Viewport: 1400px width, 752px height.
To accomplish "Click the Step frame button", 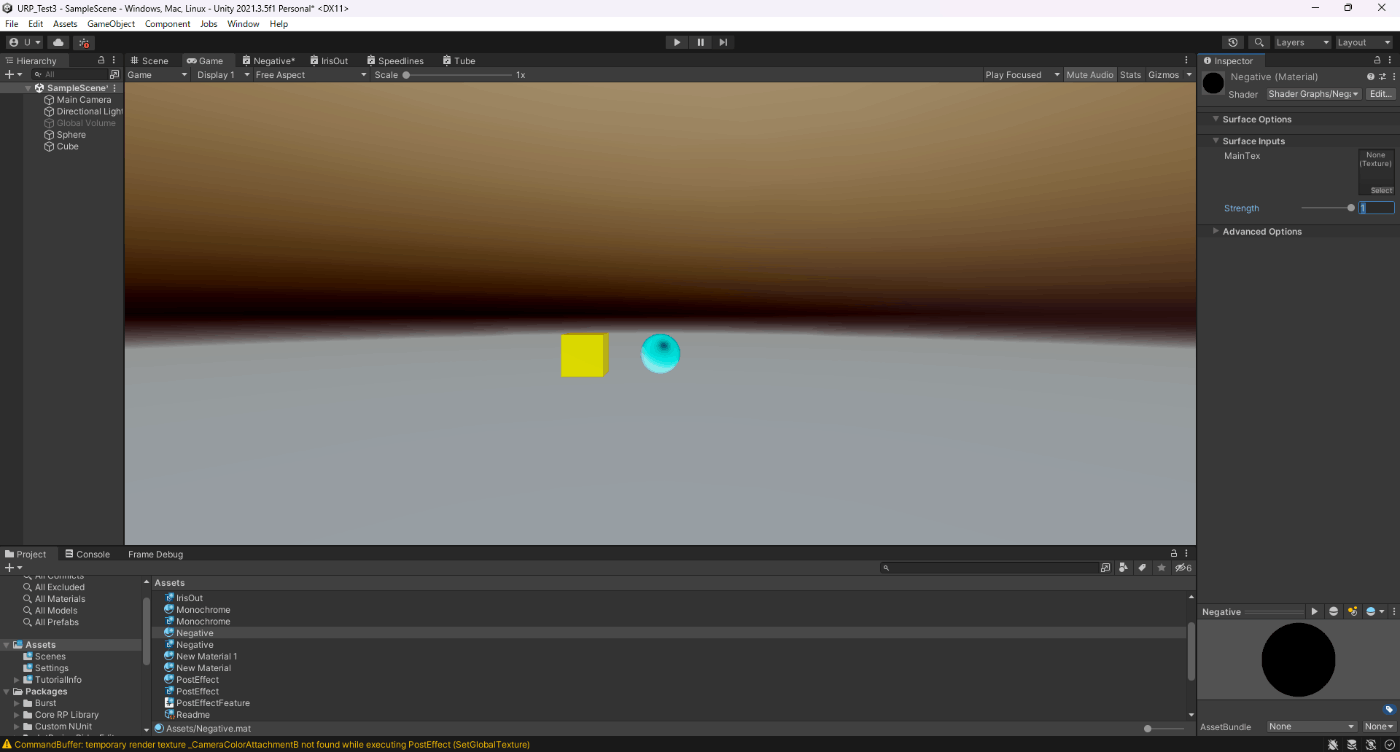I will coord(723,42).
